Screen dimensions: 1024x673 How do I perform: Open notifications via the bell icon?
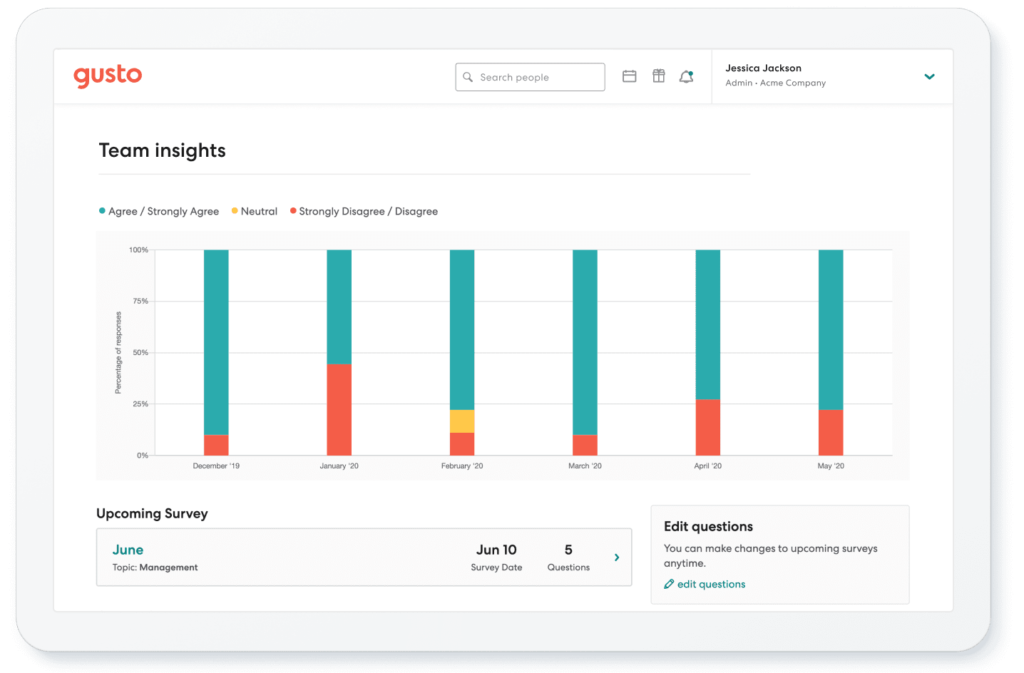pos(686,75)
